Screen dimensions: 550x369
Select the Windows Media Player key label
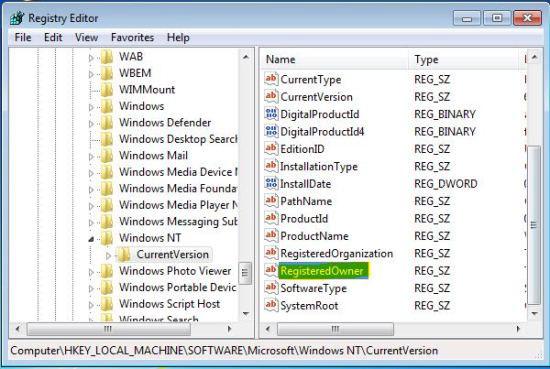click(178, 205)
